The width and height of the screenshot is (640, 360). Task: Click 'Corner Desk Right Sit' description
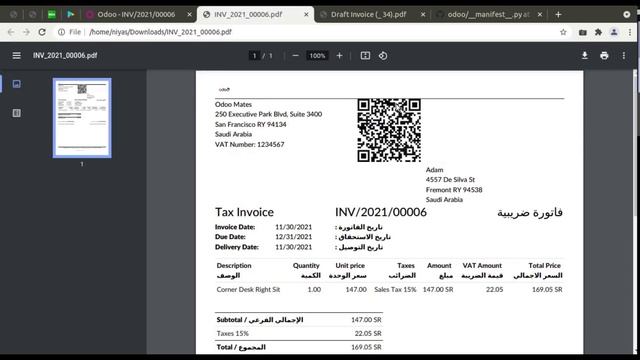pyautogui.click(x=248, y=289)
